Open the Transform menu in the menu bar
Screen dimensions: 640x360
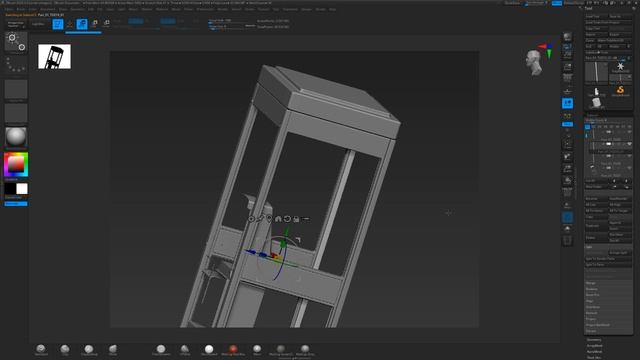pos(290,9)
